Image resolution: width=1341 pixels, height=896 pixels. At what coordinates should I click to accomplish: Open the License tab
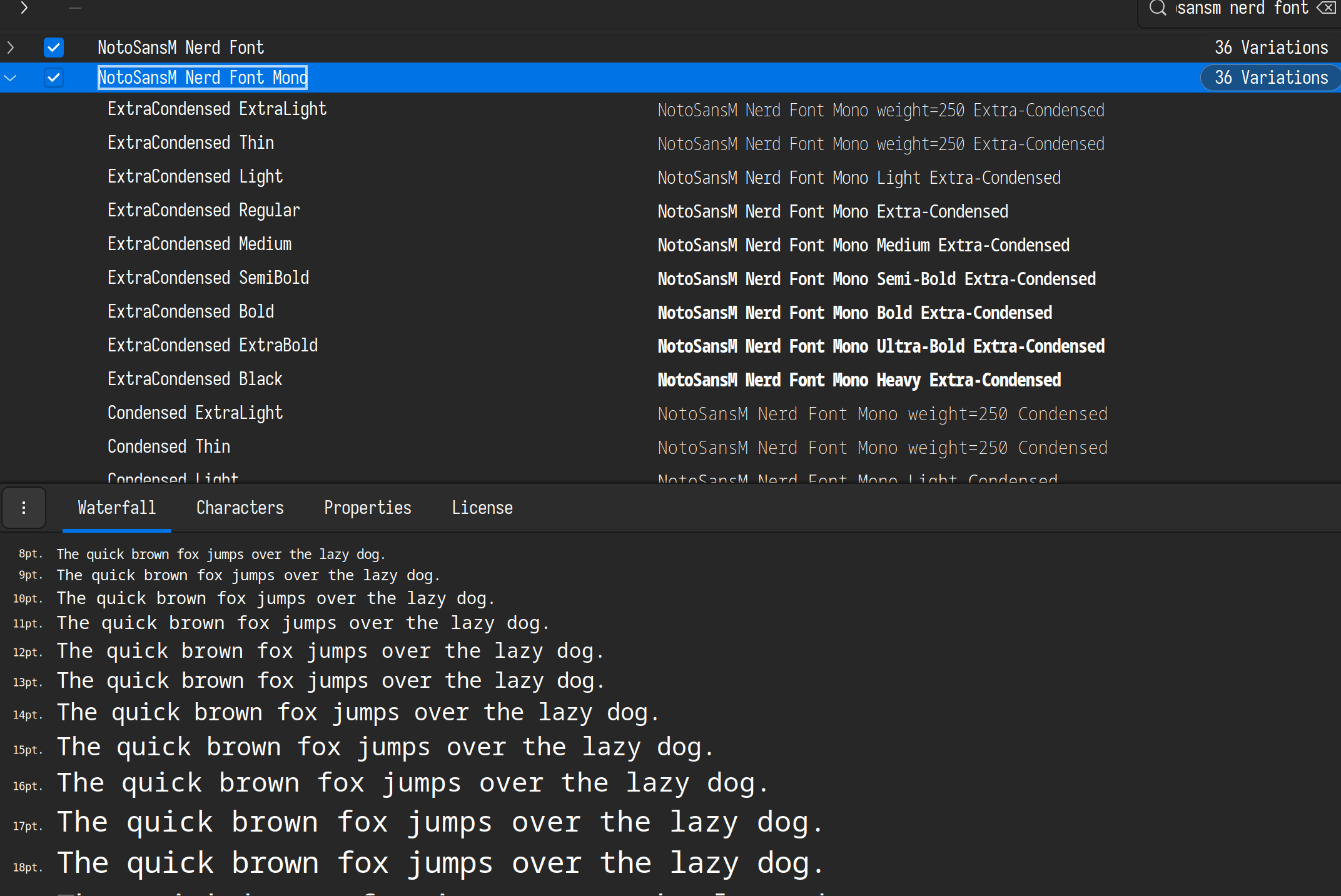click(x=482, y=508)
